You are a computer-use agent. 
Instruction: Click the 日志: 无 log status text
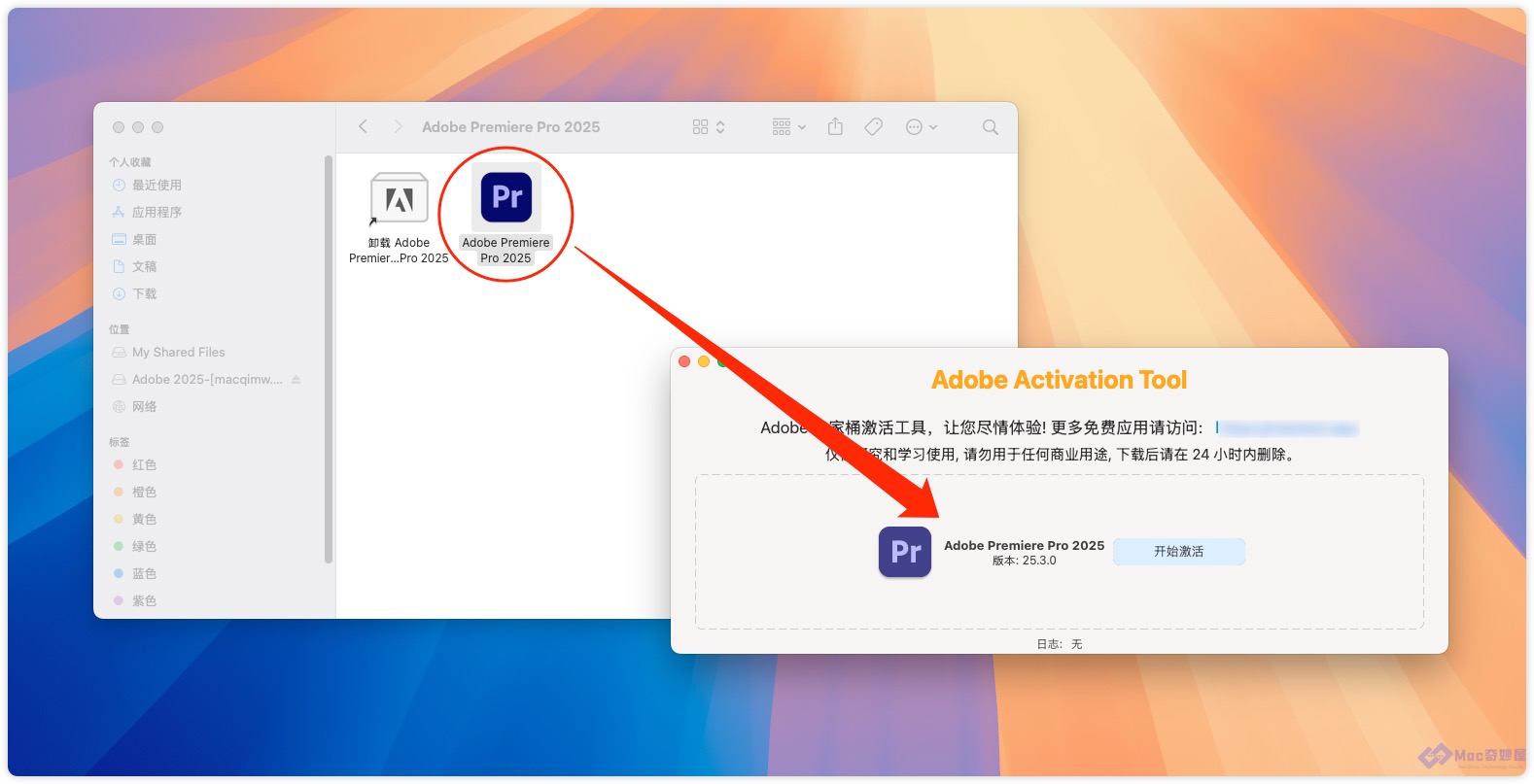(1060, 644)
